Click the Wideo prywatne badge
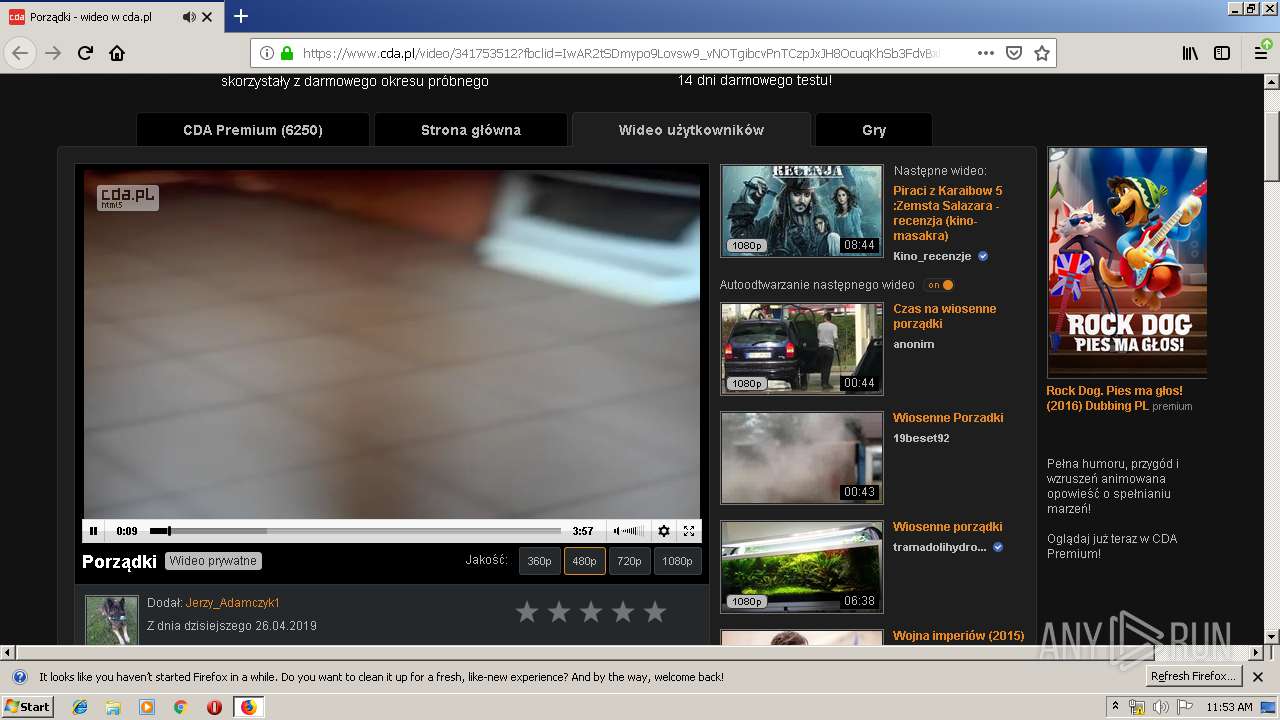1280x720 pixels. (213, 561)
